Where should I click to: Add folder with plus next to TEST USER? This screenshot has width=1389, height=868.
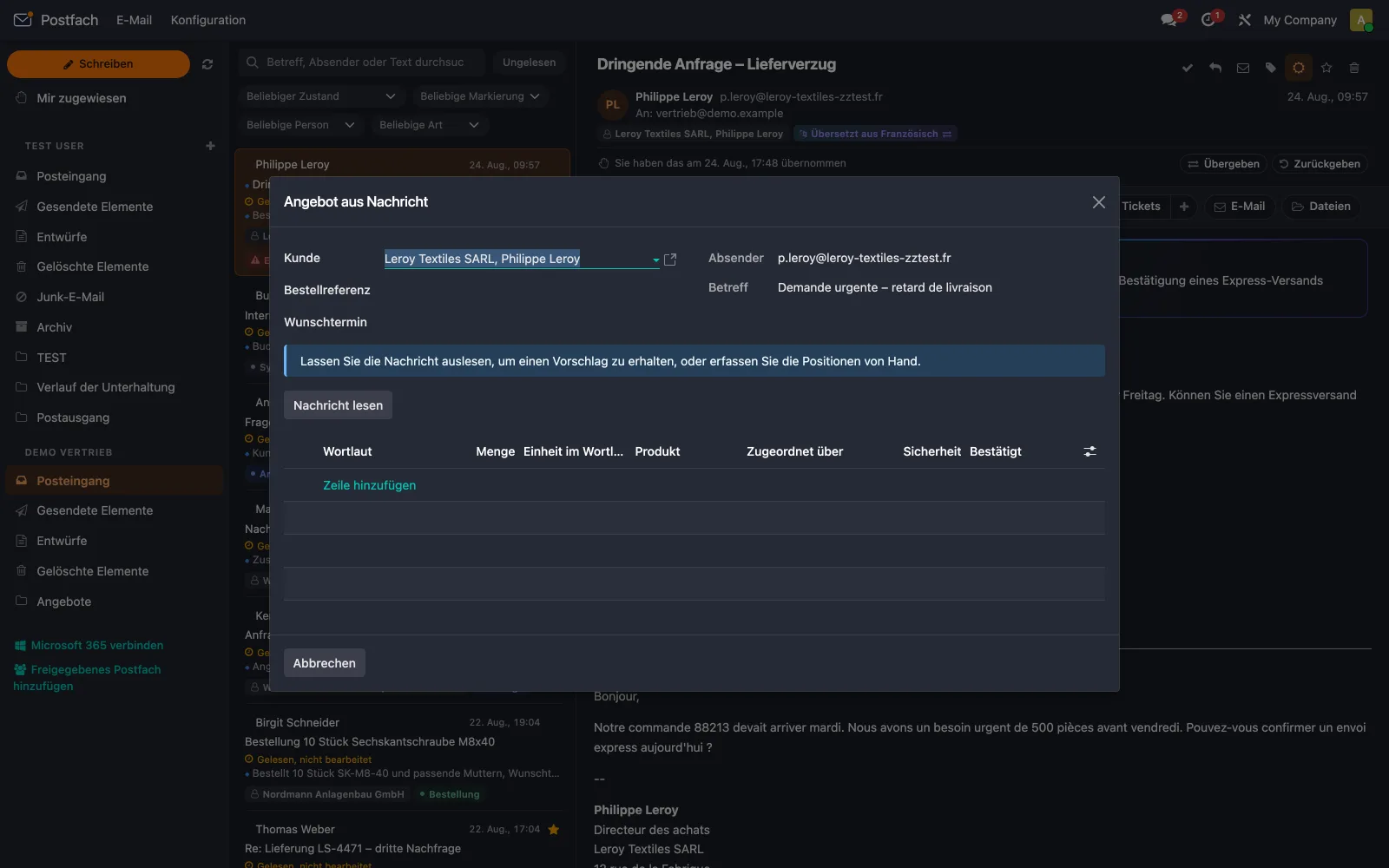coord(210,146)
